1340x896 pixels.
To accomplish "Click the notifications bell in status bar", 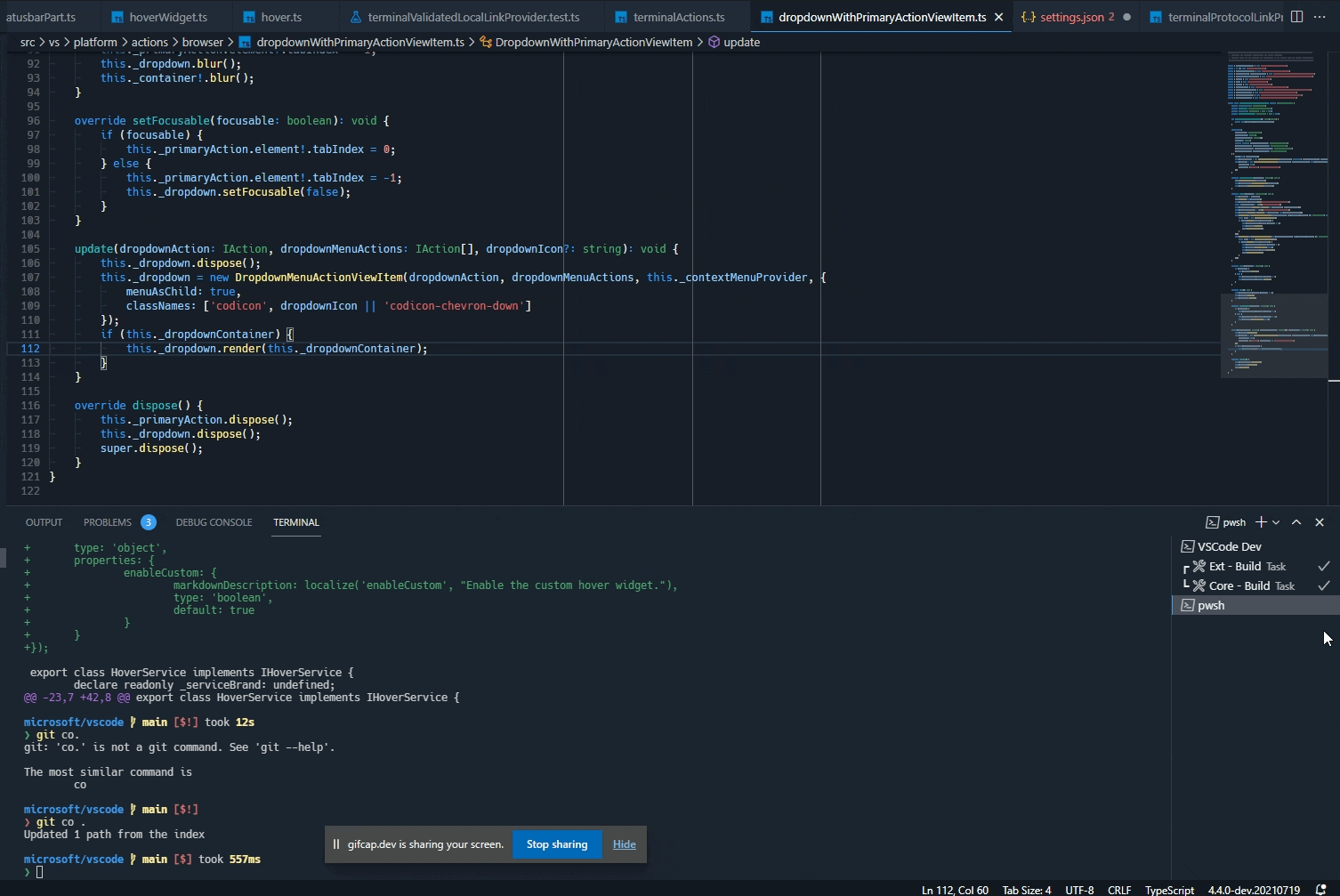I will tap(1320, 890).
